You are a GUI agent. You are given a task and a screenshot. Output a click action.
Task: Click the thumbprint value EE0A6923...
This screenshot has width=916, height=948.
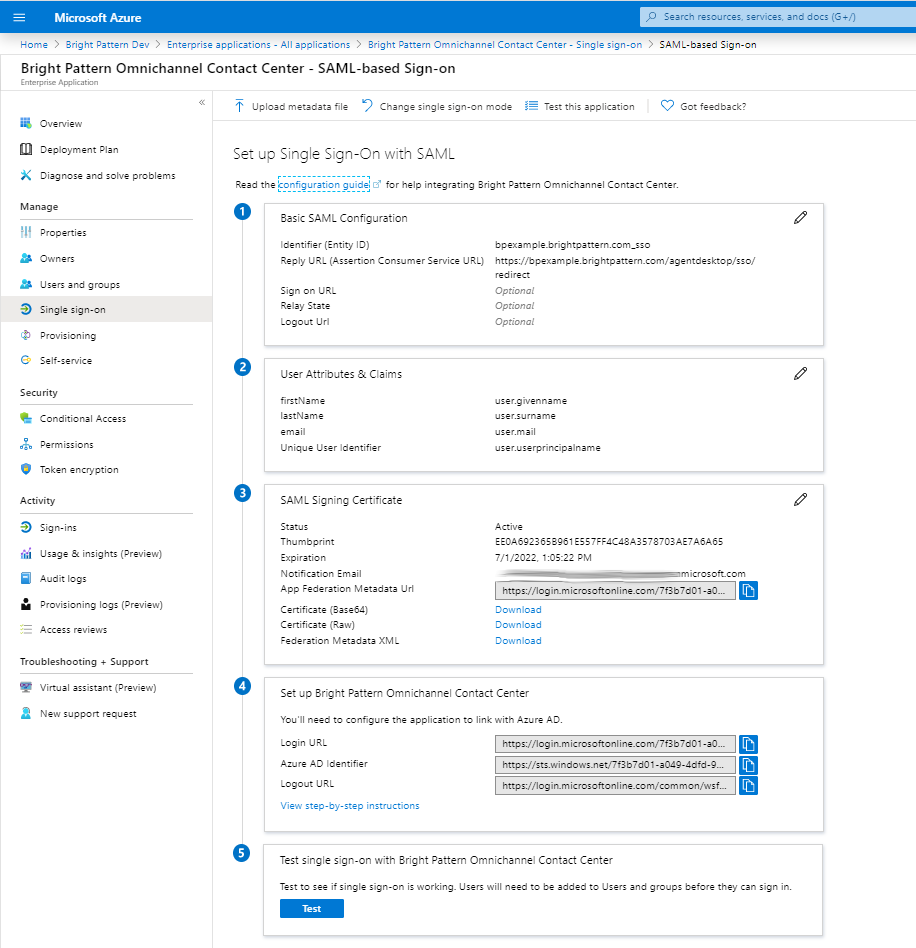point(609,542)
